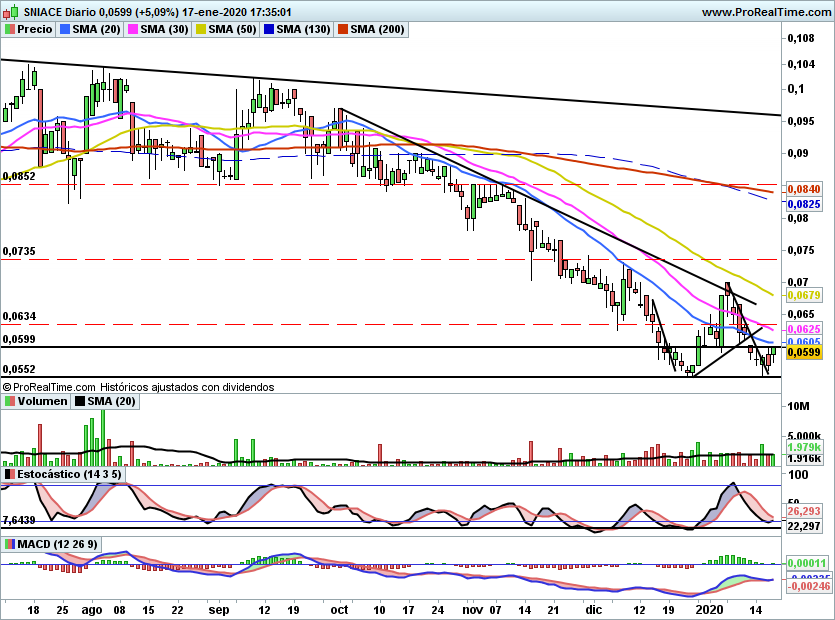Click the 0,0552 support level label
Image resolution: width=835 pixels, height=620 pixels.
[x=20, y=369]
